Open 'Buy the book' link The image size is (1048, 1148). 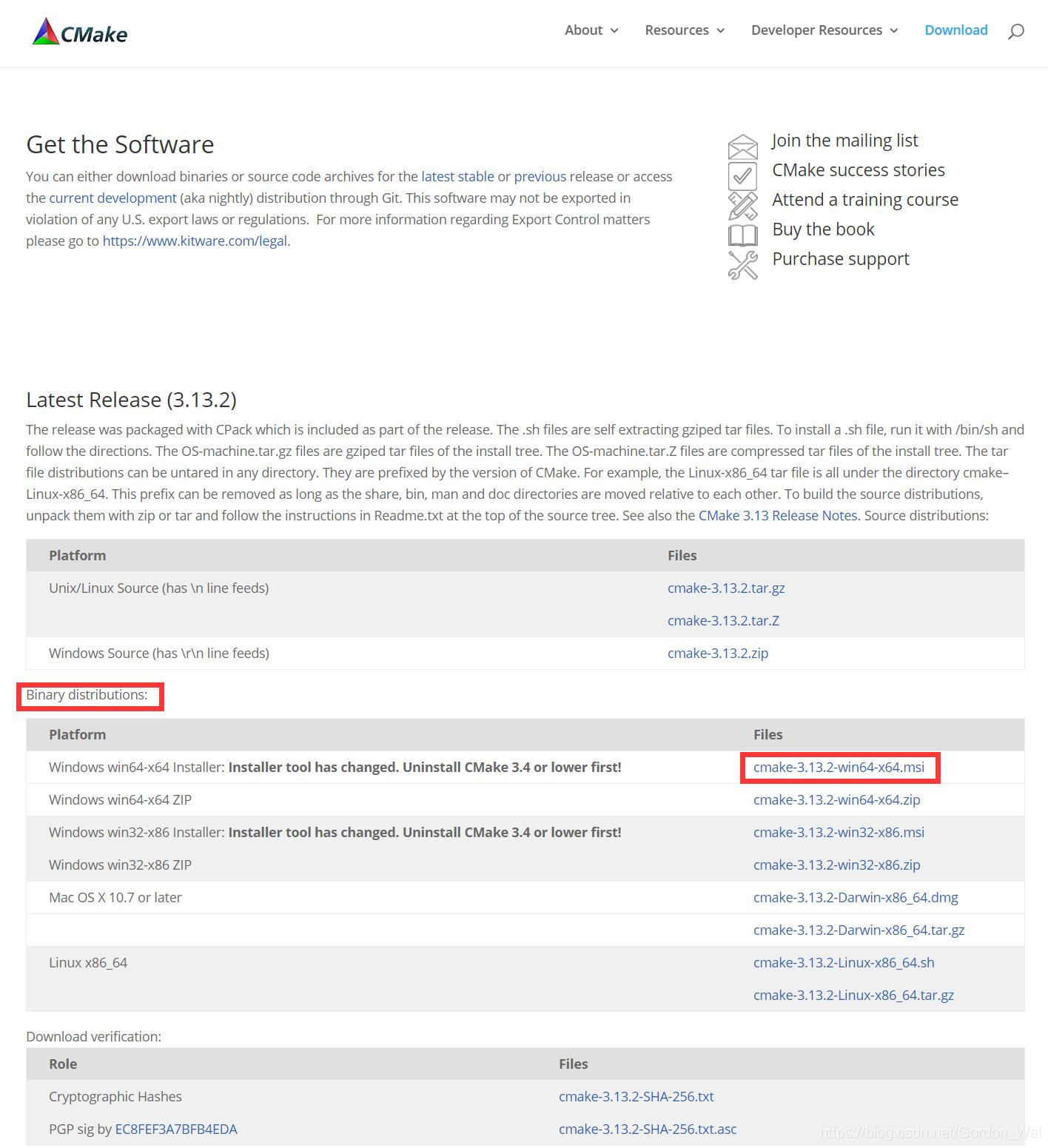coord(823,229)
